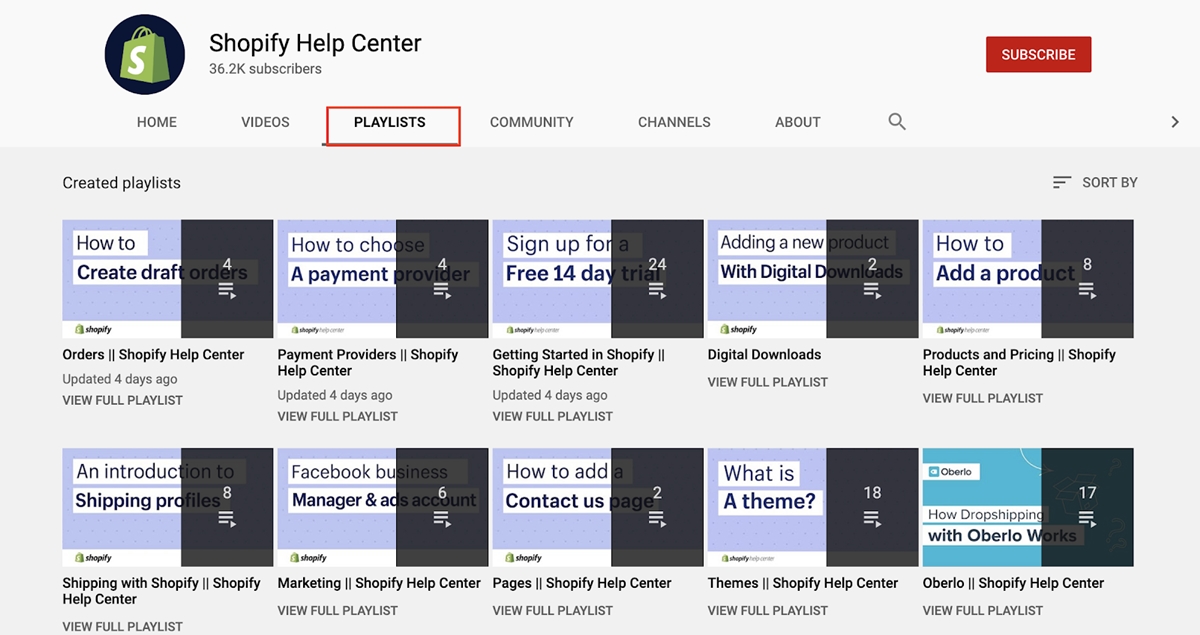Open the Community tab
The image size is (1200, 635).
coord(531,122)
